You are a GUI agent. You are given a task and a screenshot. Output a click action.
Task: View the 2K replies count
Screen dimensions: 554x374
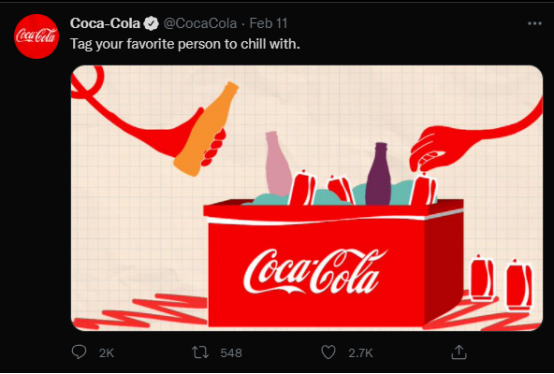click(x=106, y=353)
